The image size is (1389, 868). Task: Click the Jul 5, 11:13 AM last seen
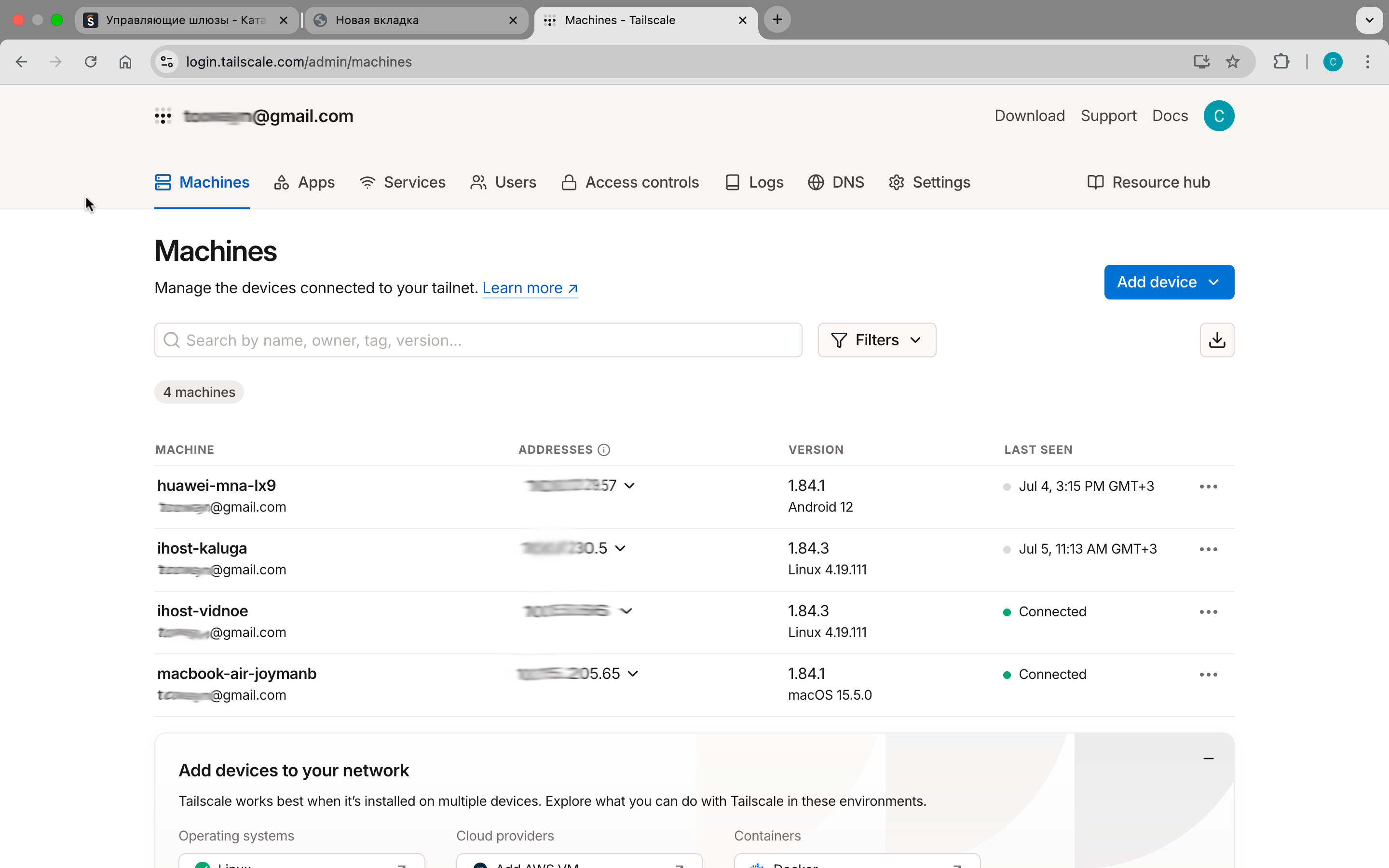(1088, 549)
